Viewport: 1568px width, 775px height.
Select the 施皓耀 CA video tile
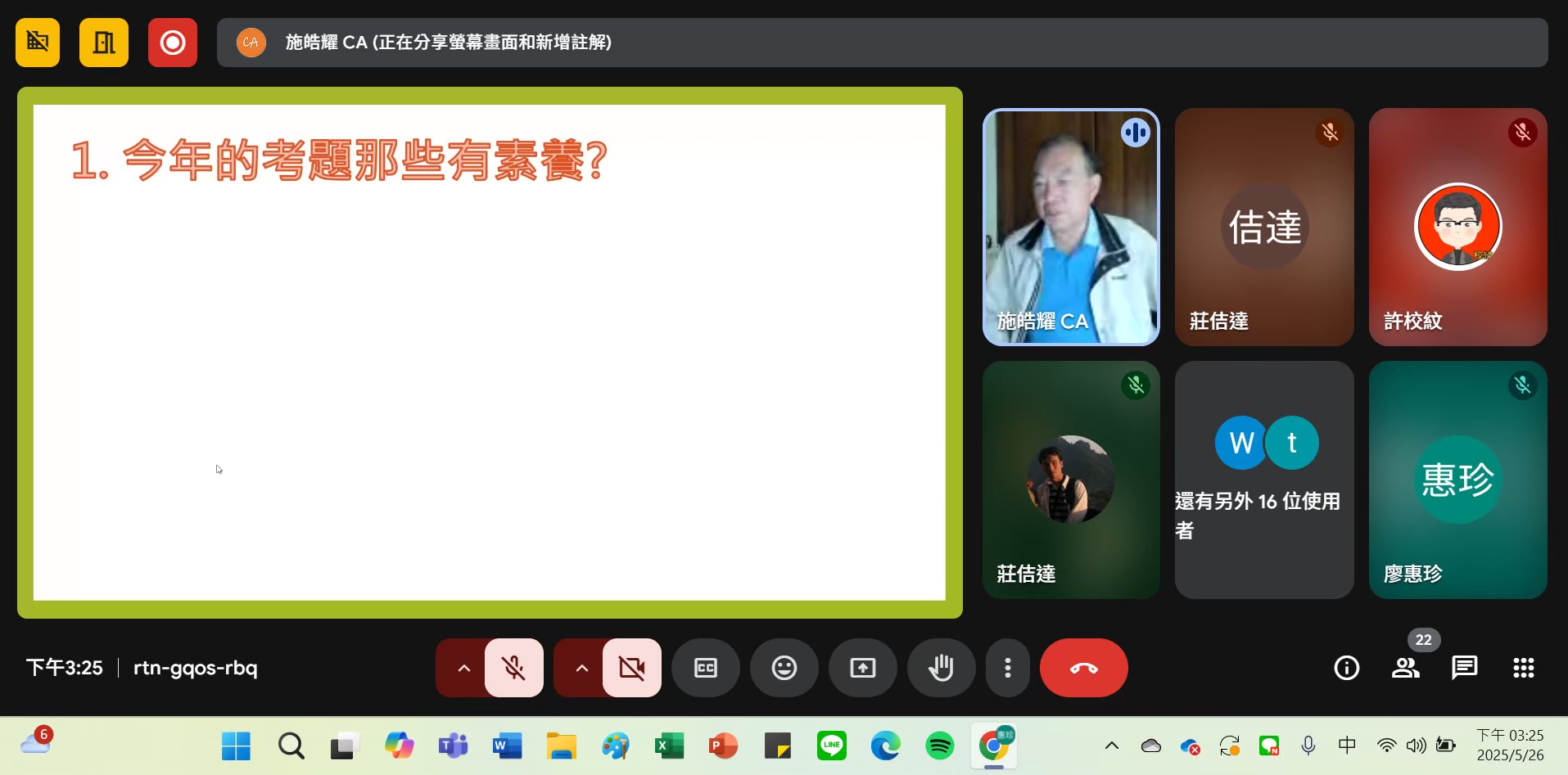(1071, 227)
